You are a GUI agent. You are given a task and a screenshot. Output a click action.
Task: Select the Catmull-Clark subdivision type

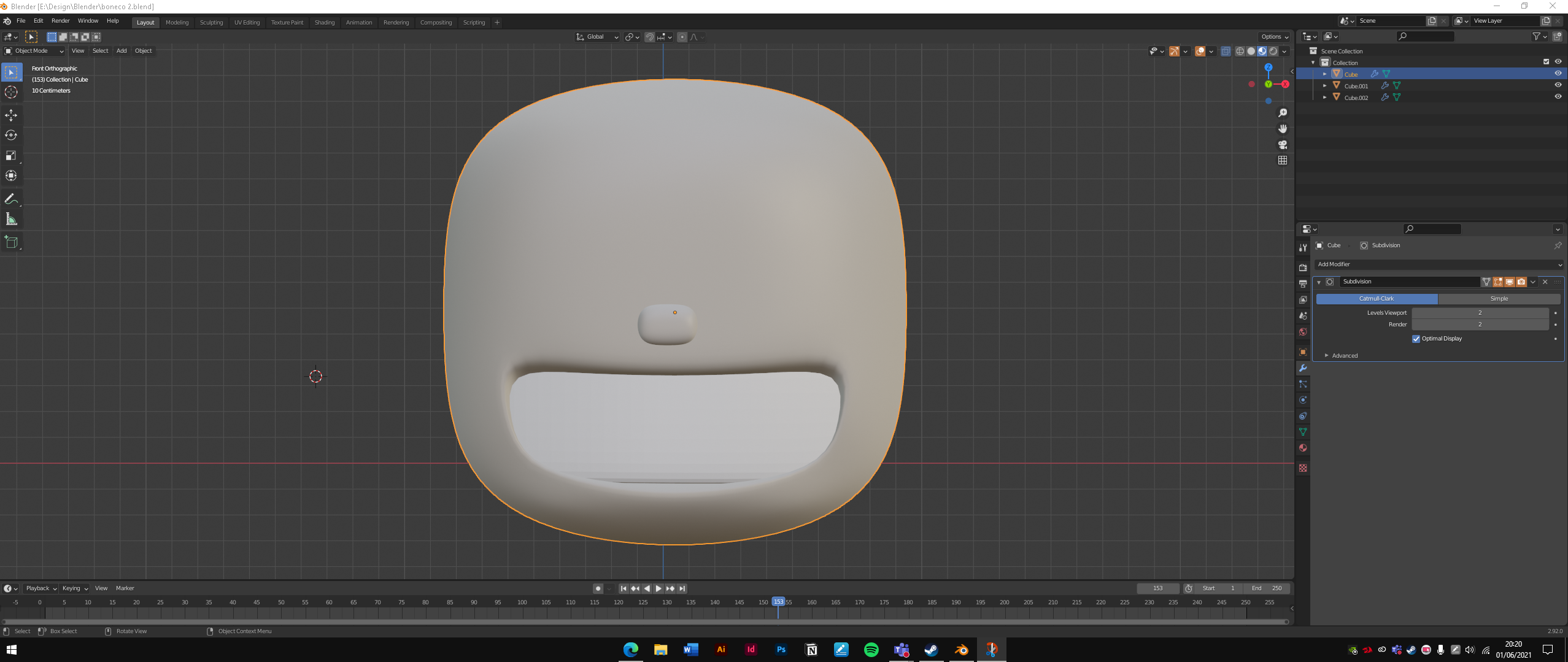click(x=1377, y=299)
